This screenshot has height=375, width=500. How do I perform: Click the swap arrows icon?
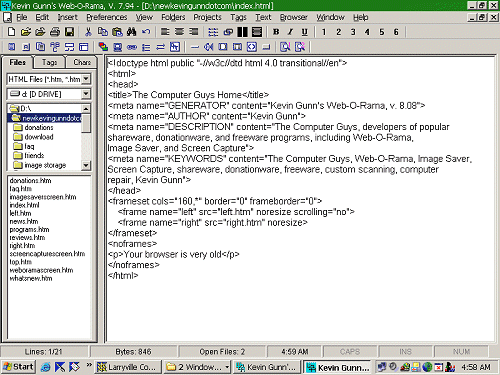pyautogui.click(x=161, y=47)
